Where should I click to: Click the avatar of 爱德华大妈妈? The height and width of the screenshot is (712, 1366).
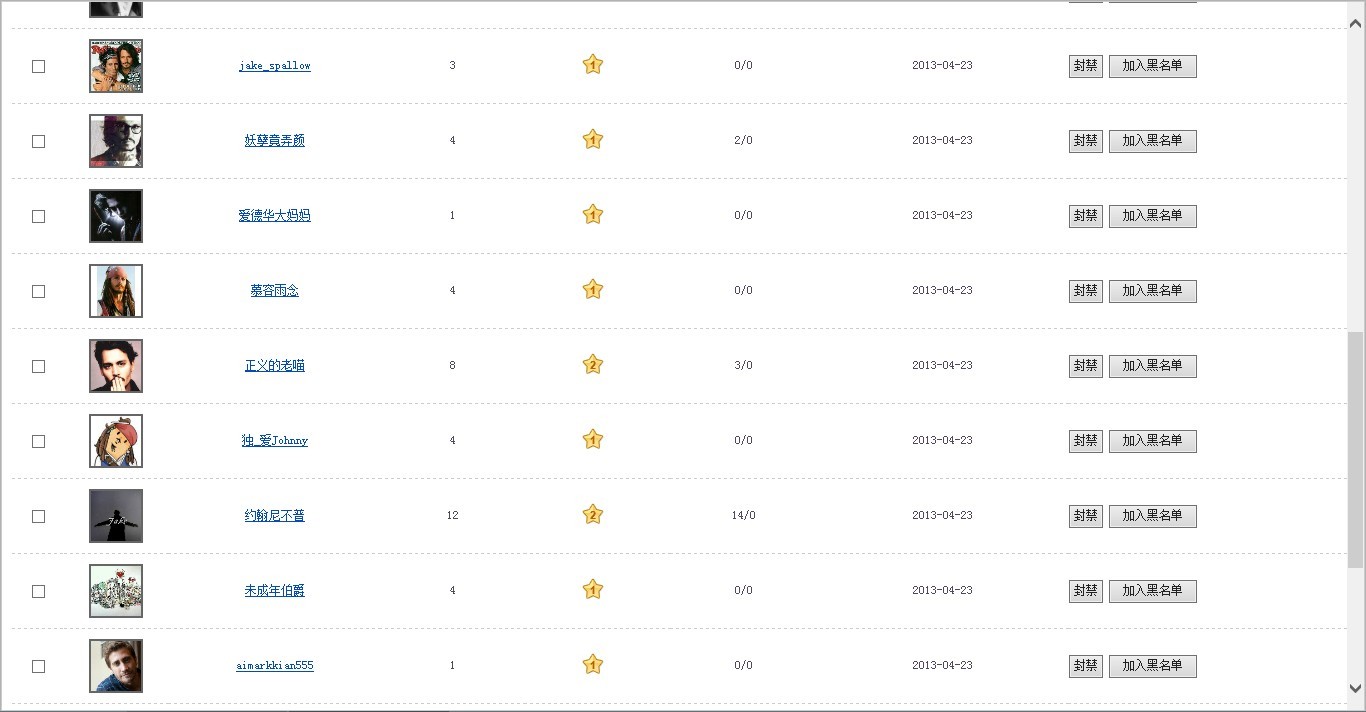[116, 216]
